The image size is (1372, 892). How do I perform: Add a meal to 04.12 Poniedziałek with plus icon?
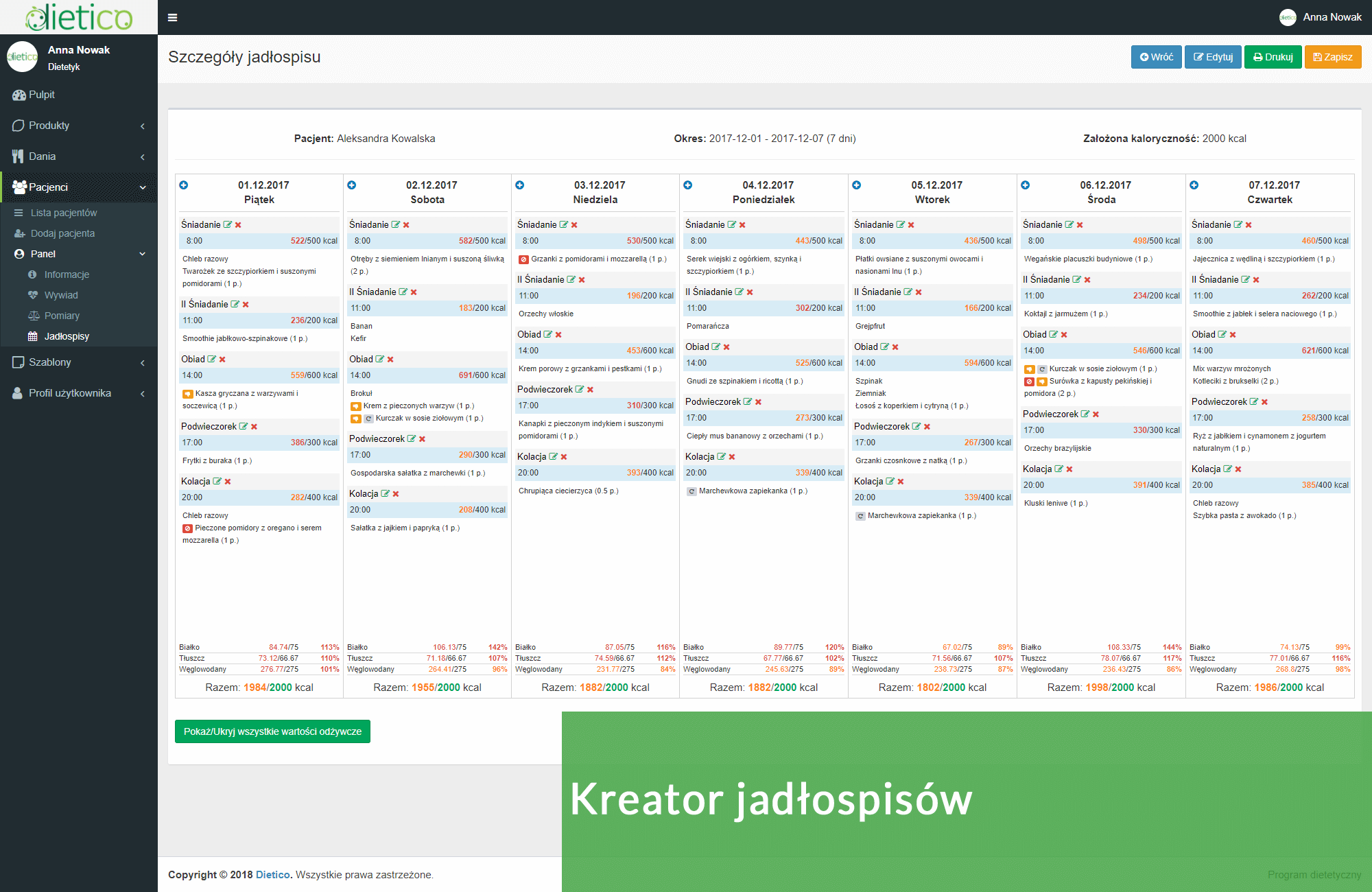(688, 185)
